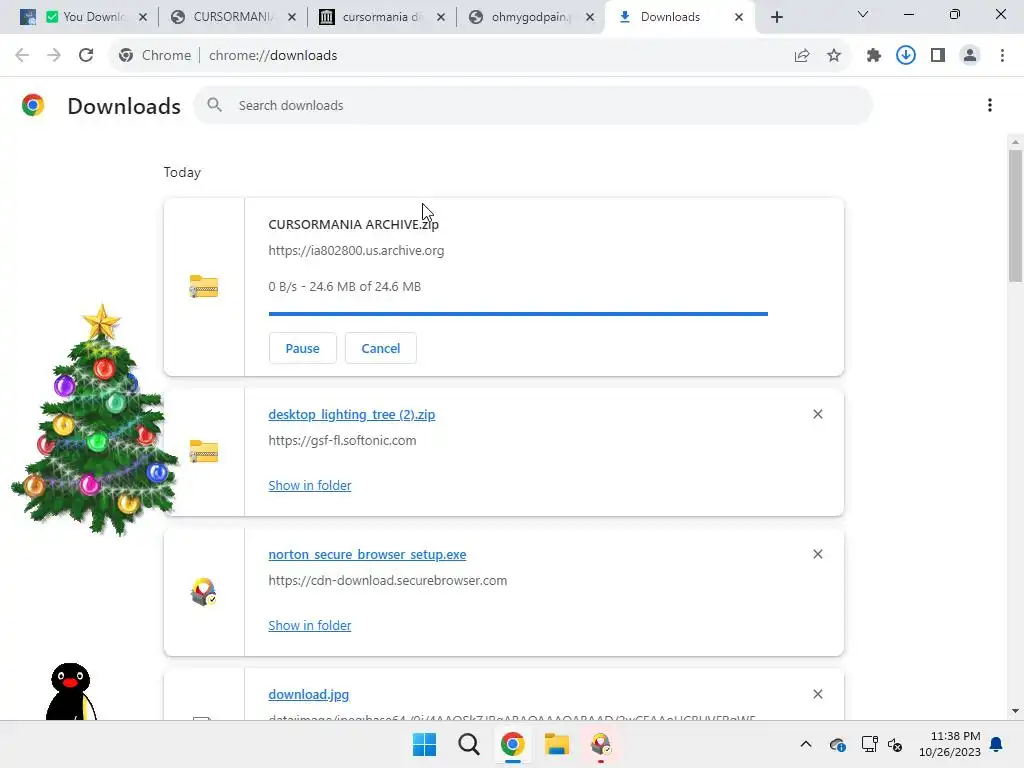
Task: Click the Chrome logo beside Downloads title
Action: point(33,105)
